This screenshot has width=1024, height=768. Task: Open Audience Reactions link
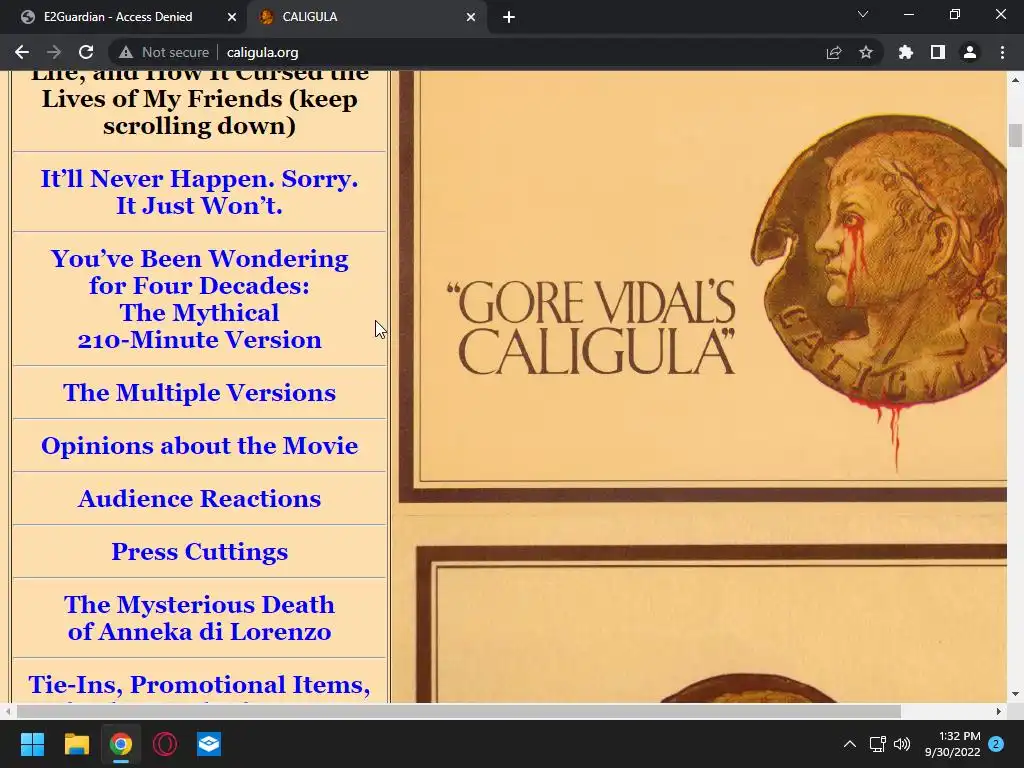pos(199,498)
